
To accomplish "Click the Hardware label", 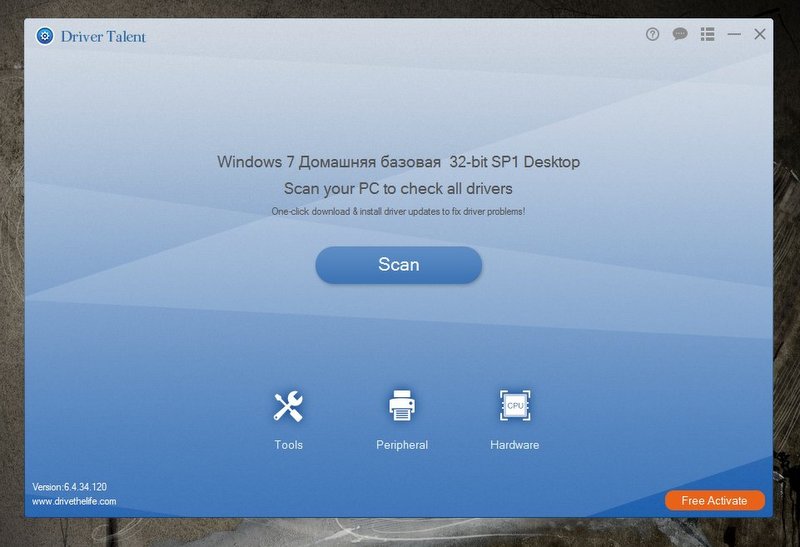I will (x=514, y=445).
